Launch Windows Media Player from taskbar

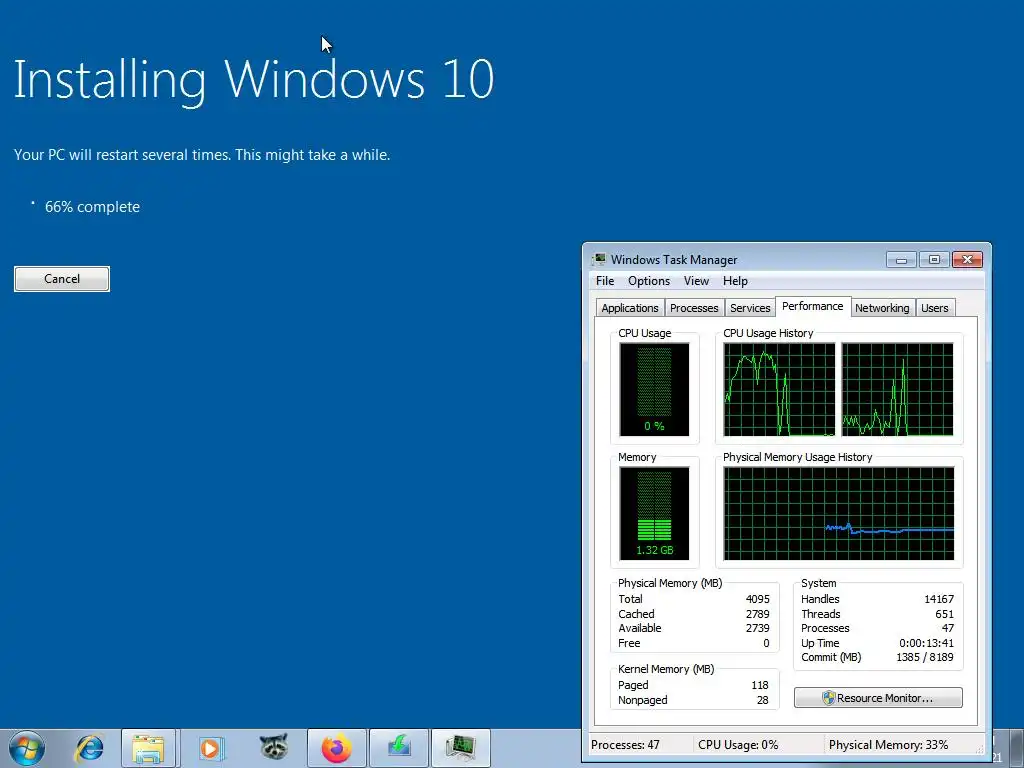pyautogui.click(x=211, y=748)
